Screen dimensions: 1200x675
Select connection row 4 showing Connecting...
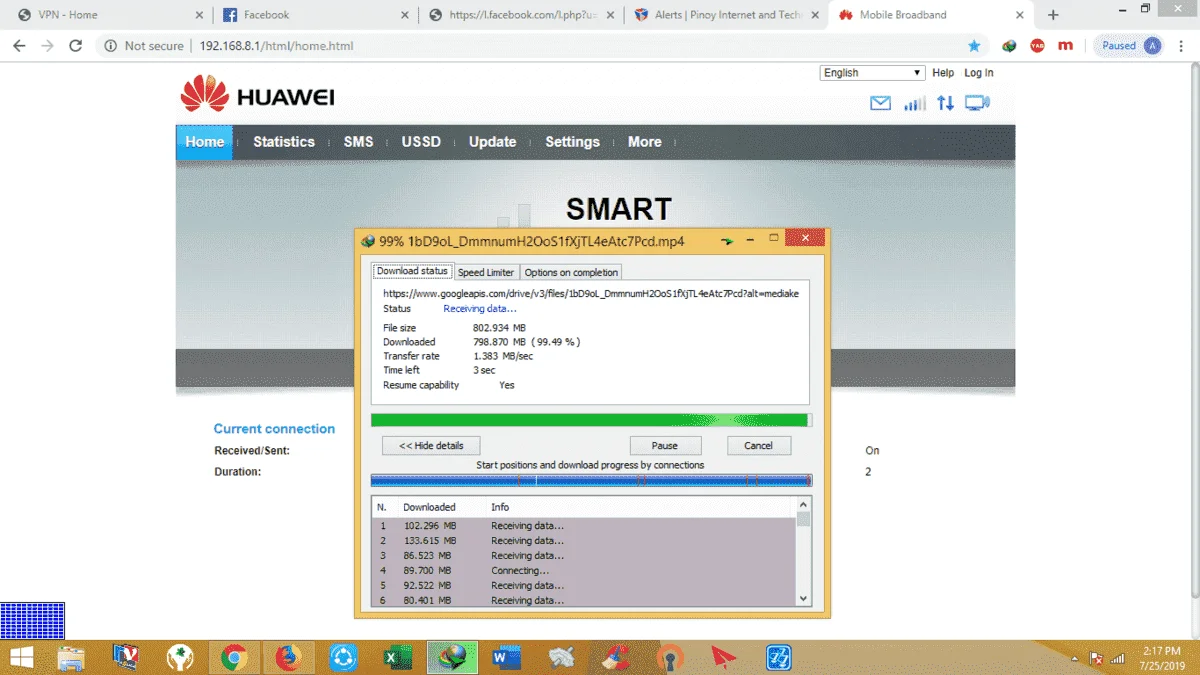point(584,570)
